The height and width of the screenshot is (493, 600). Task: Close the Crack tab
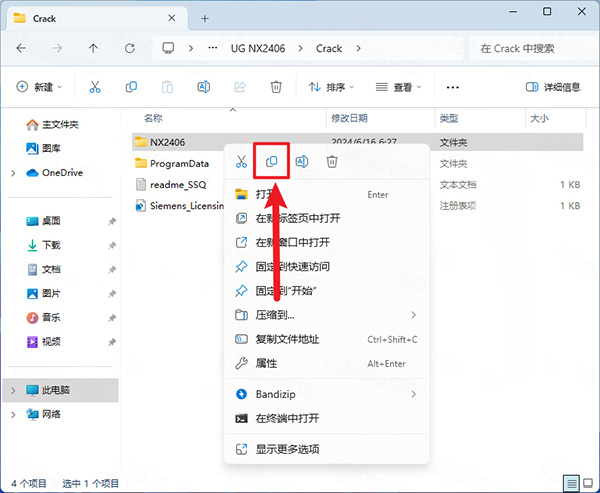pyautogui.click(x=172, y=18)
